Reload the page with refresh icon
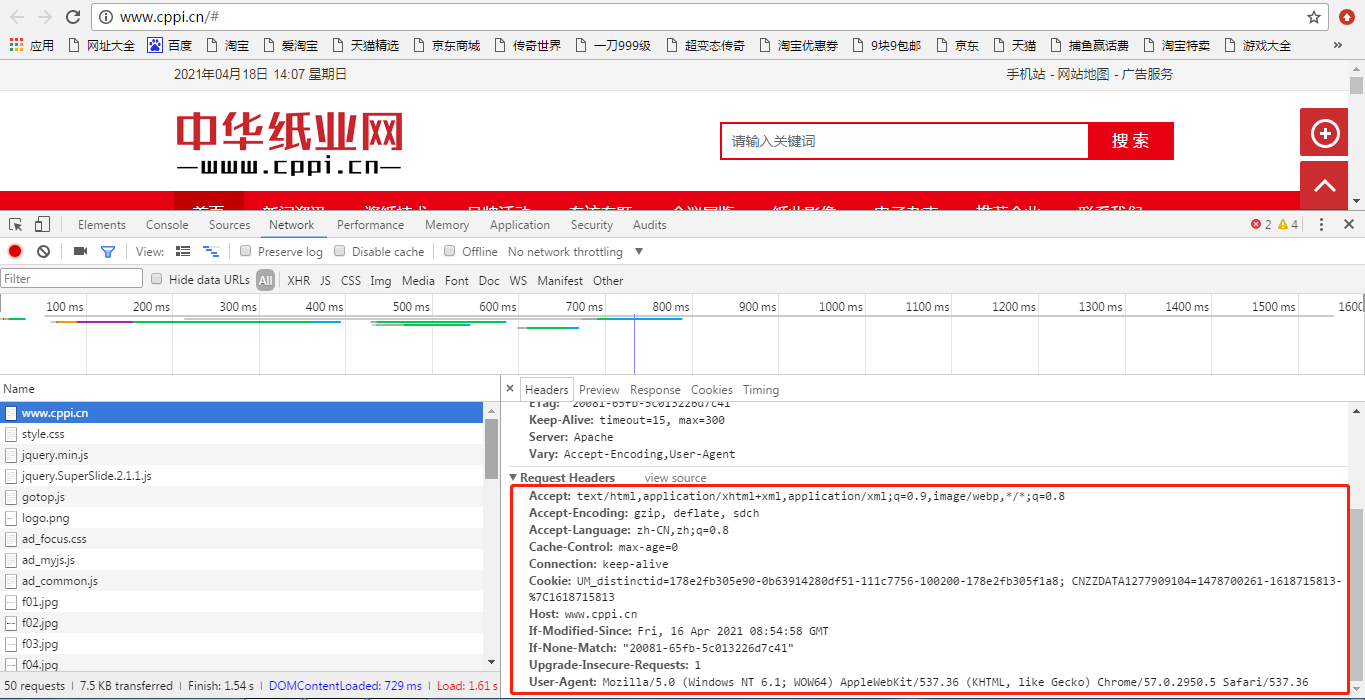Screen dimensions: 1365x700 coord(73,17)
